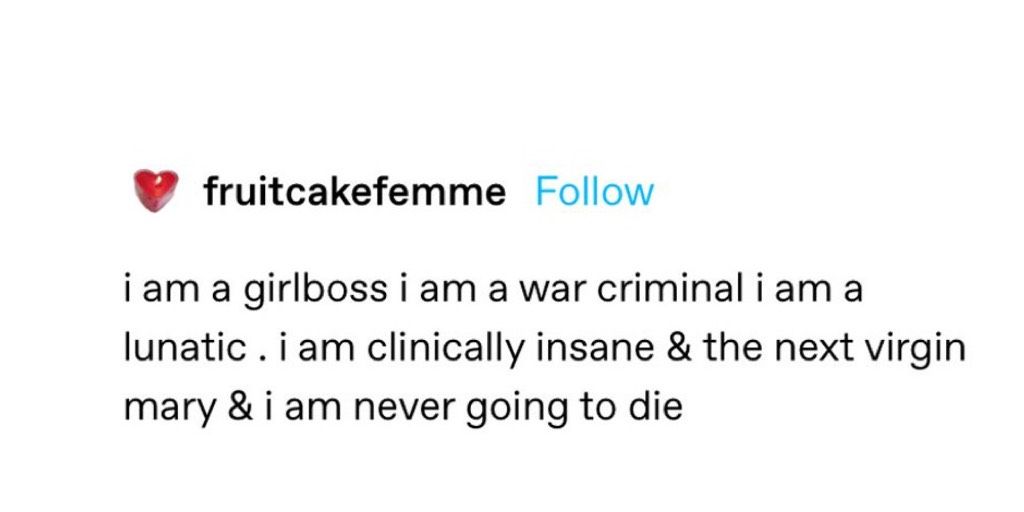Click the first word i of the post

coord(128,291)
